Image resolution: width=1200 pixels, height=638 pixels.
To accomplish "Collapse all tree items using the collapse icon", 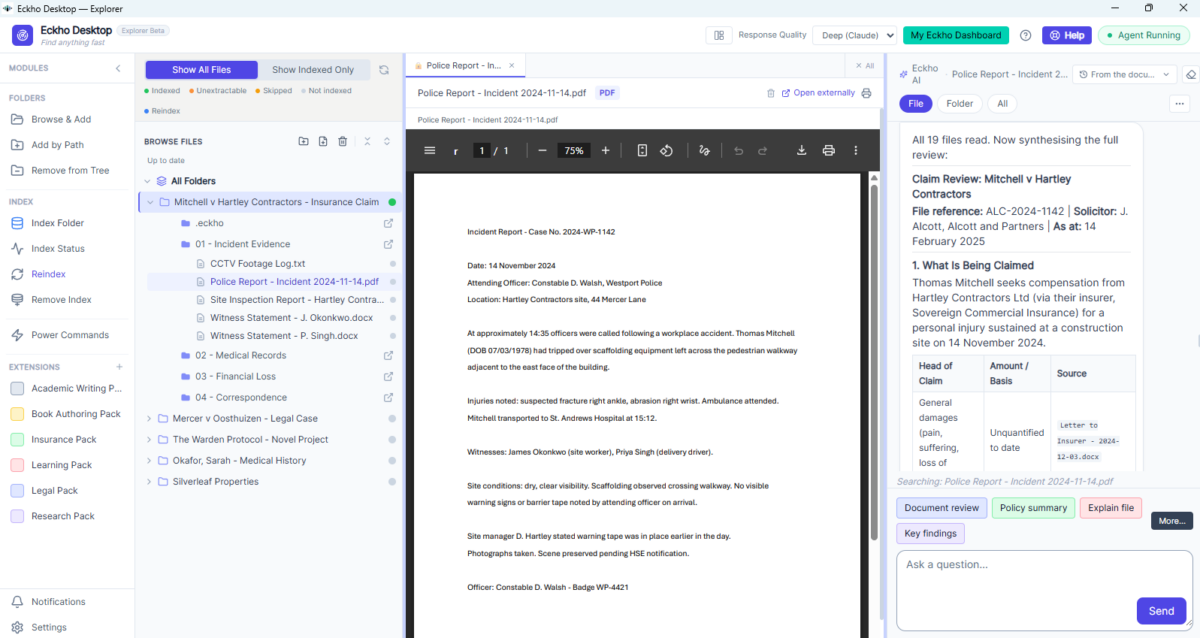I will click(x=367, y=141).
